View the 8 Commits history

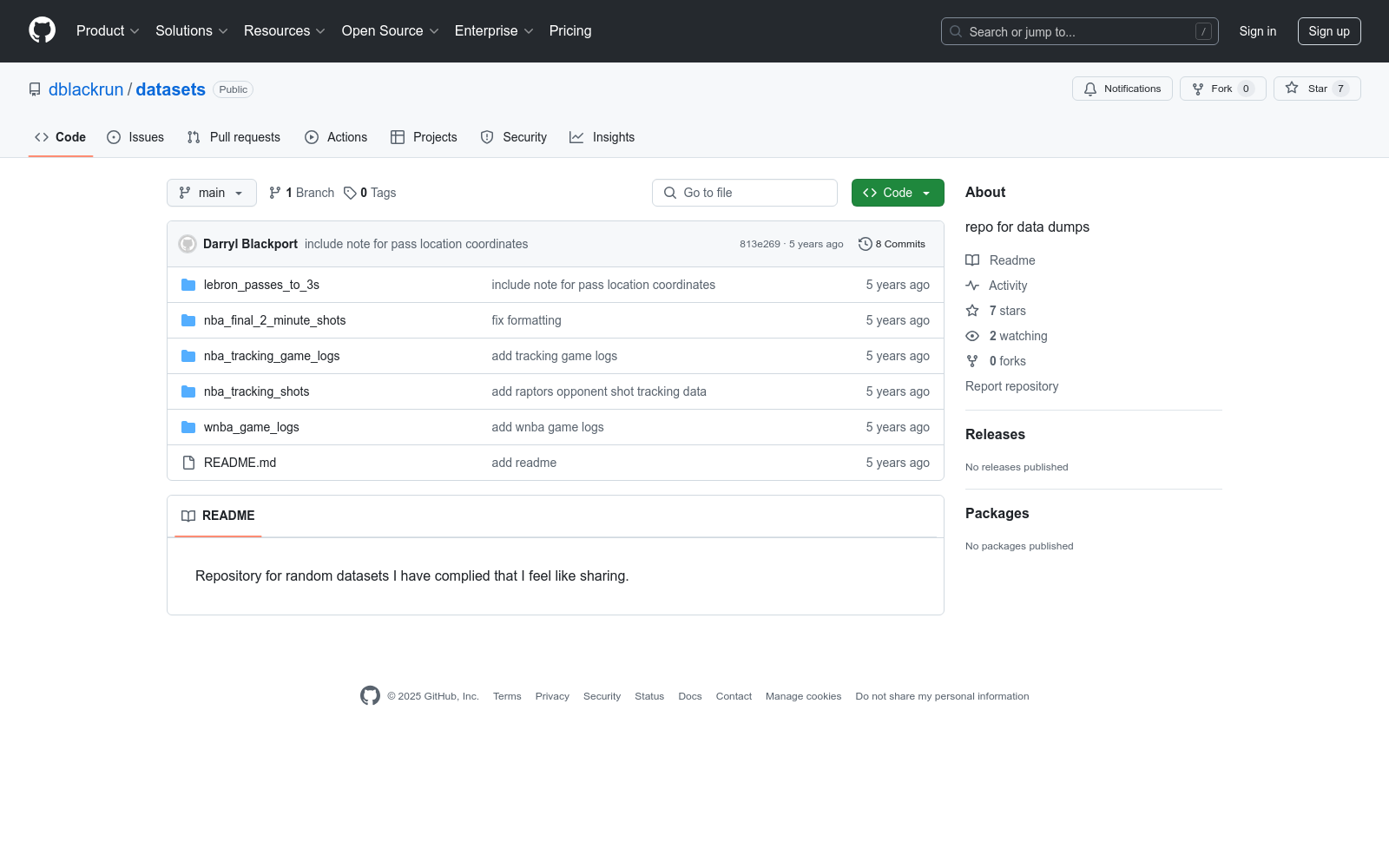(x=892, y=244)
